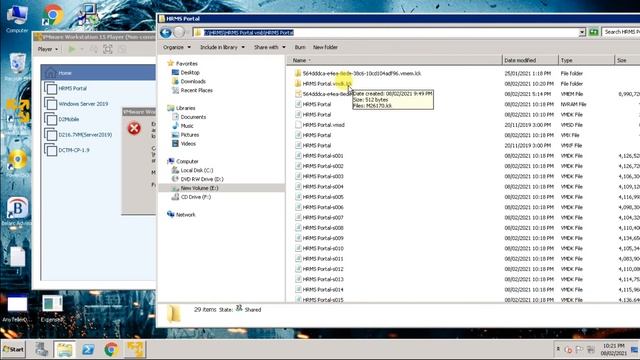Open the Belarc Advisor desktop icon
The height and width of the screenshot is (360, 640).
tap(16, 211)
